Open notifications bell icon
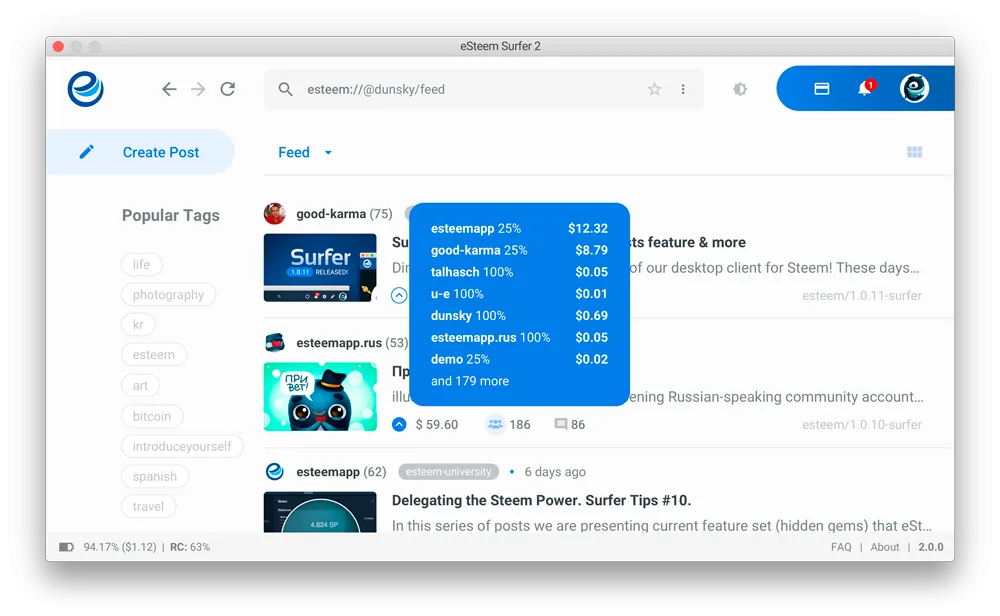The width and height of the screenshot is (1000, 616). [865, 88]
